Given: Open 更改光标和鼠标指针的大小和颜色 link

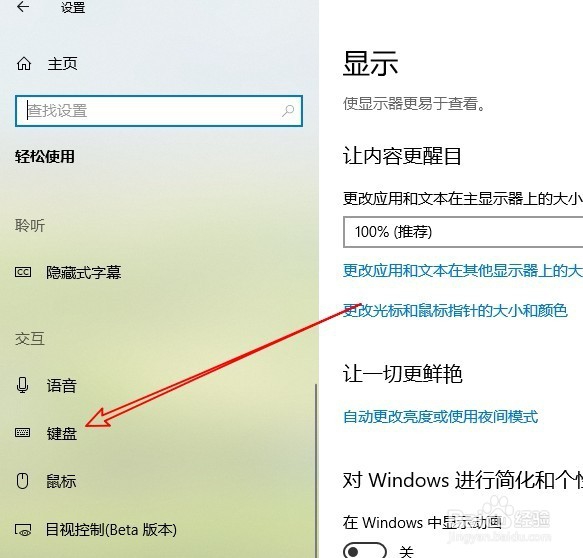Looking at the screenshot, I should (x=455, y=310).
